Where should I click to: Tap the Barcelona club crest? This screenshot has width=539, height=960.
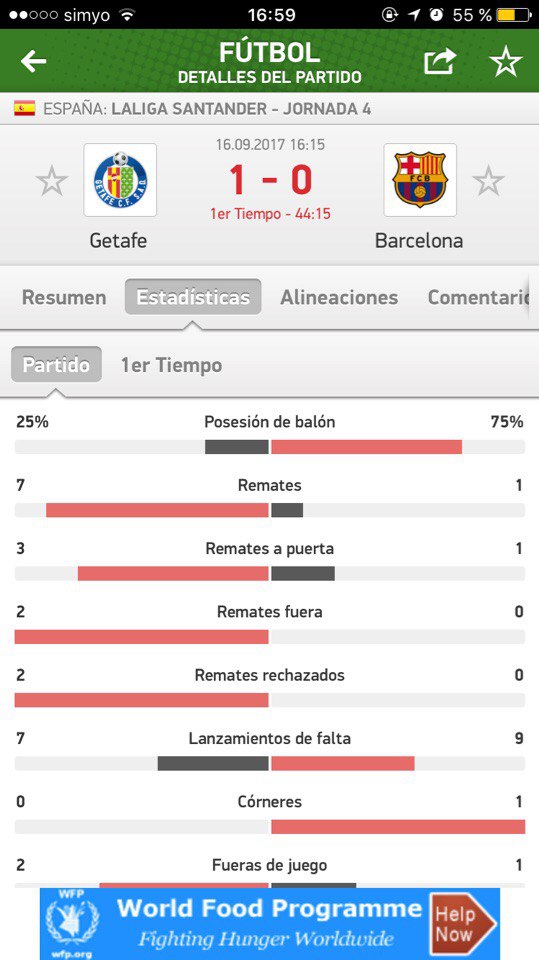point(420,180)
